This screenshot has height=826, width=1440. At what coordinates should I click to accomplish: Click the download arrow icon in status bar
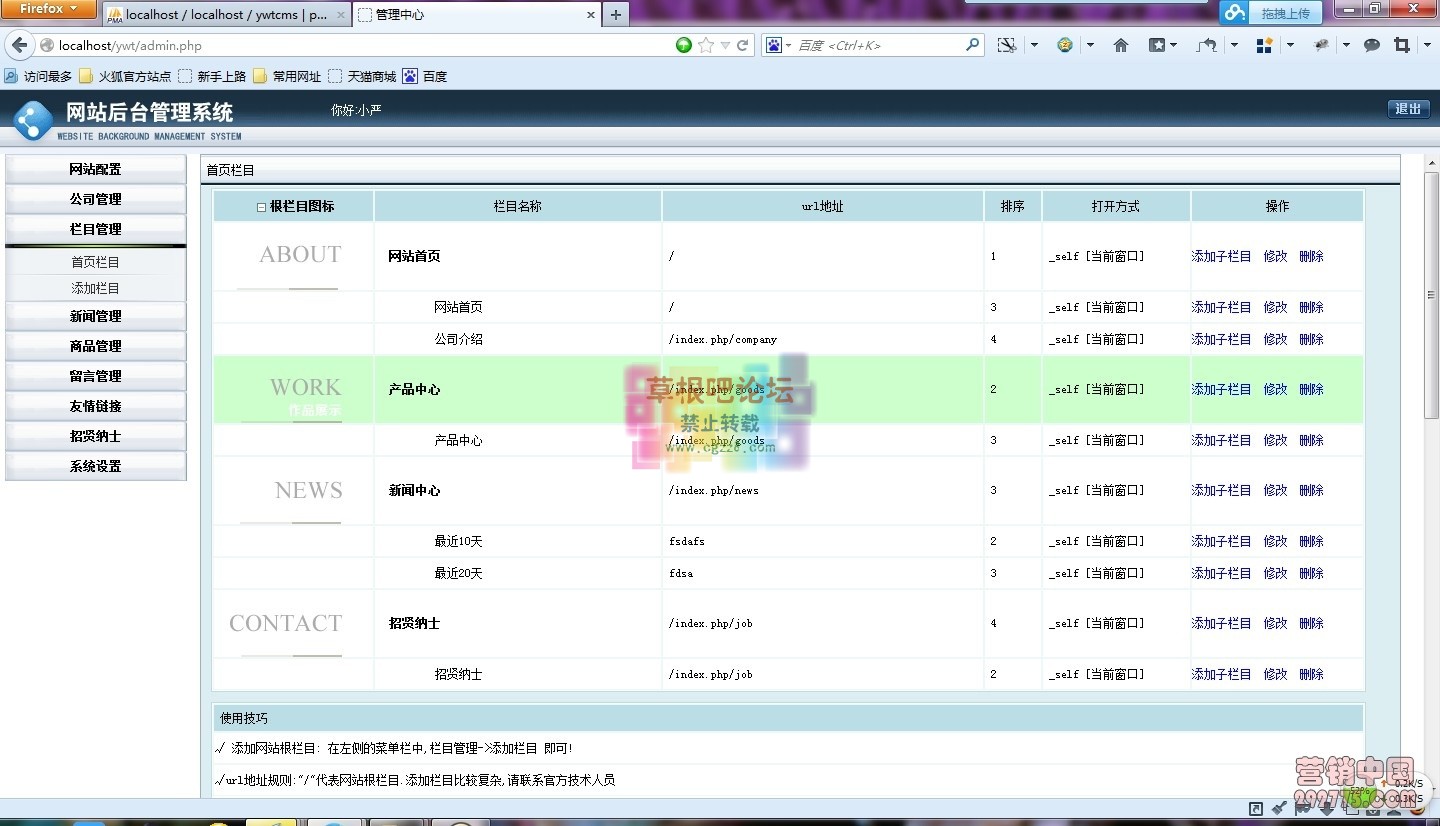(1326, 808)
